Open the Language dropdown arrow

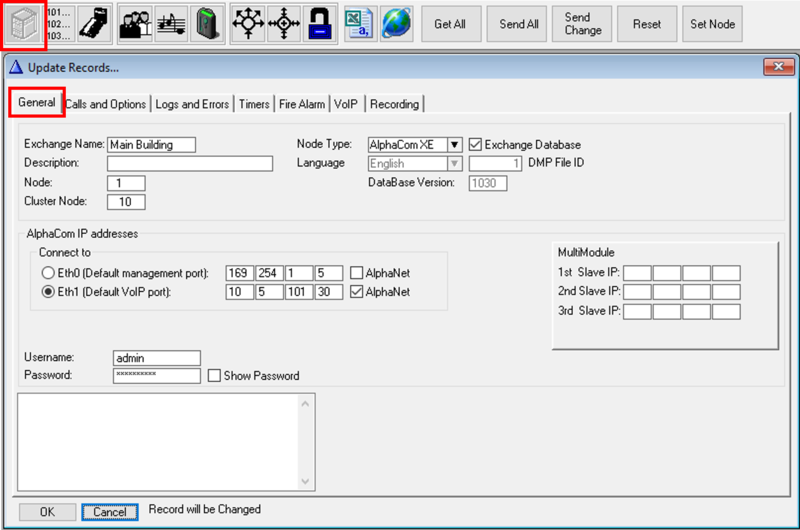(x=455, y=163)
